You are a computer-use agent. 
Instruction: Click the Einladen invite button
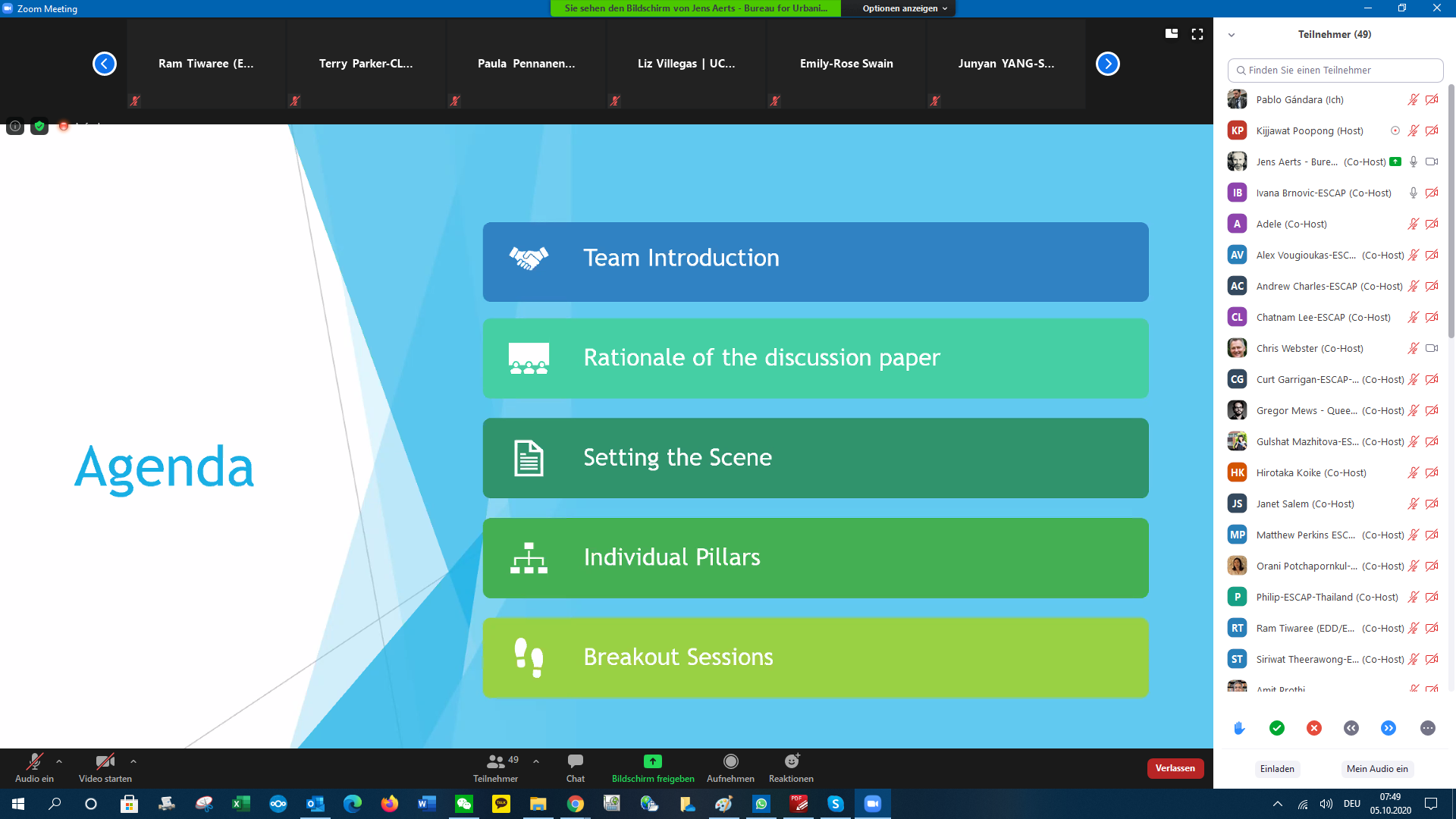pyautogui.click(x=1277, y=769)
